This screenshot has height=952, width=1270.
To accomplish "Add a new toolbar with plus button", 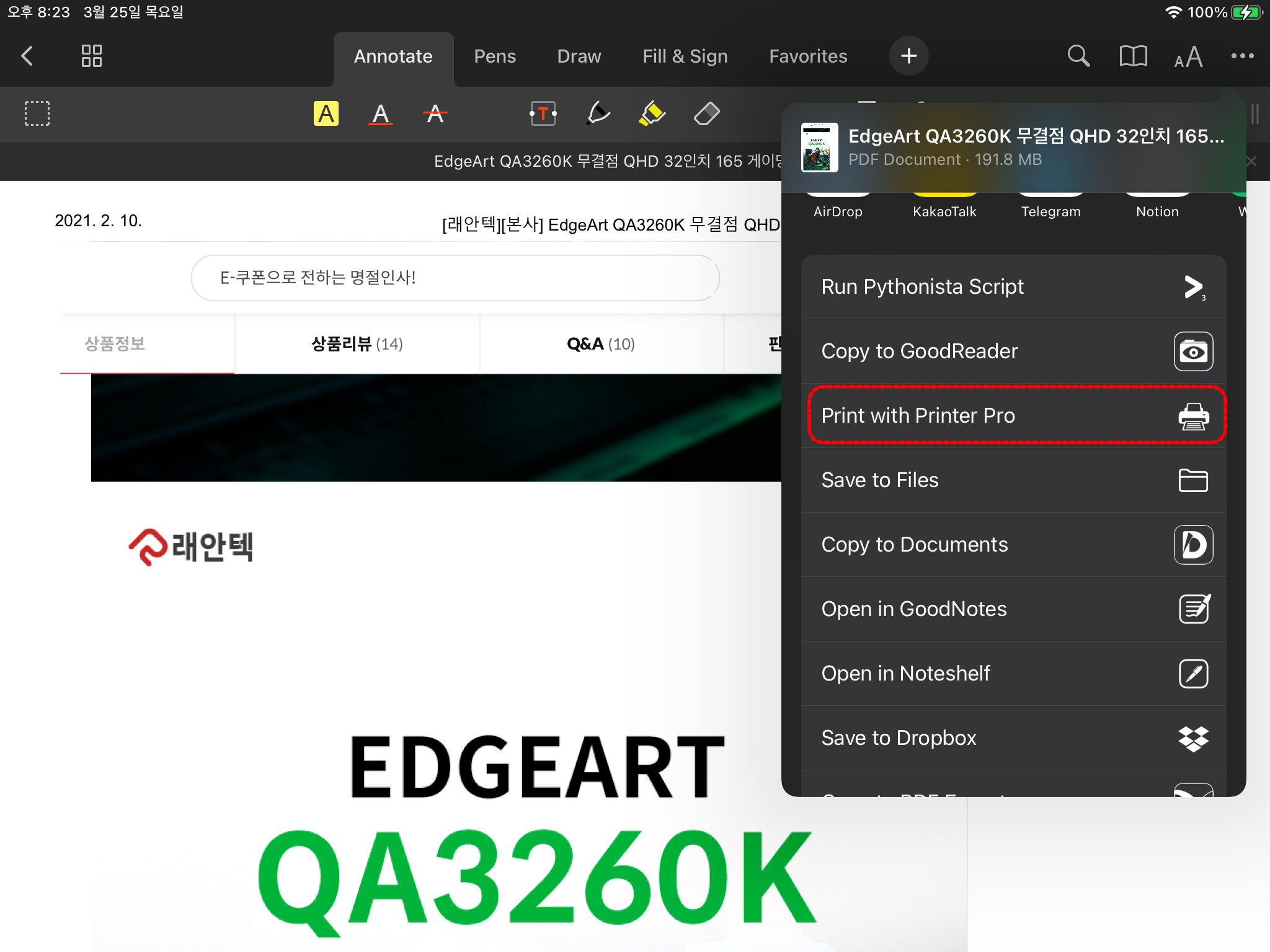I will coord(908,56).
